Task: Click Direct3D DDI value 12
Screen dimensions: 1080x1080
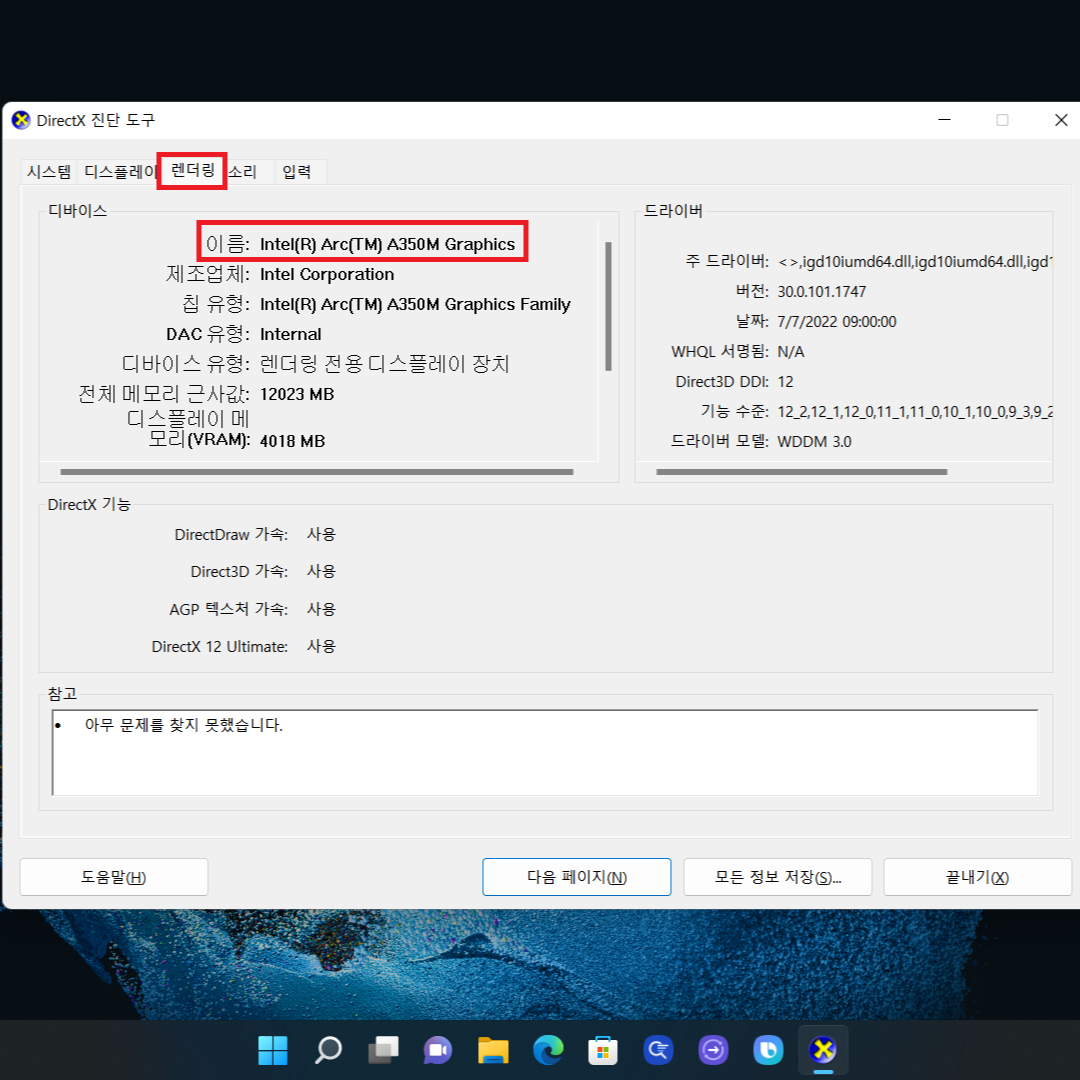Action: click(x=785, y=382)
